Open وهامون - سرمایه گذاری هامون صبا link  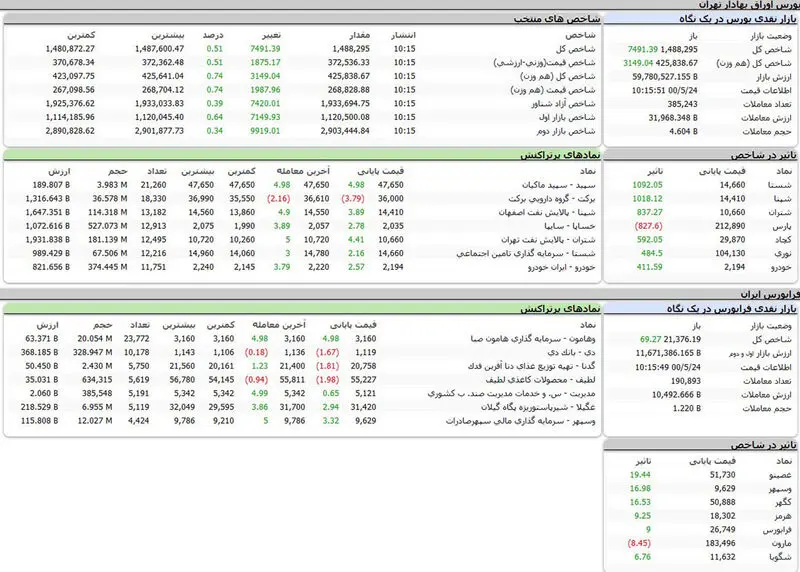(533, 339)
